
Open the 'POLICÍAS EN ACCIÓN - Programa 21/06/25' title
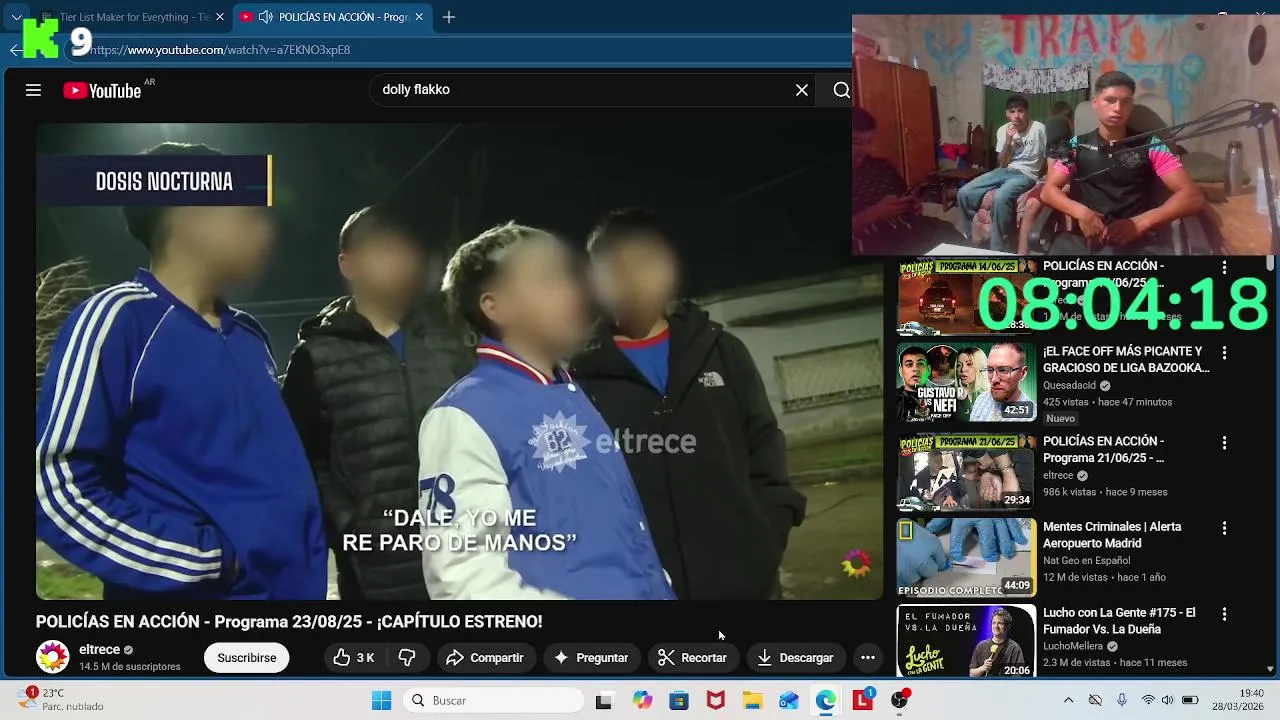[x=1103, y=450]
